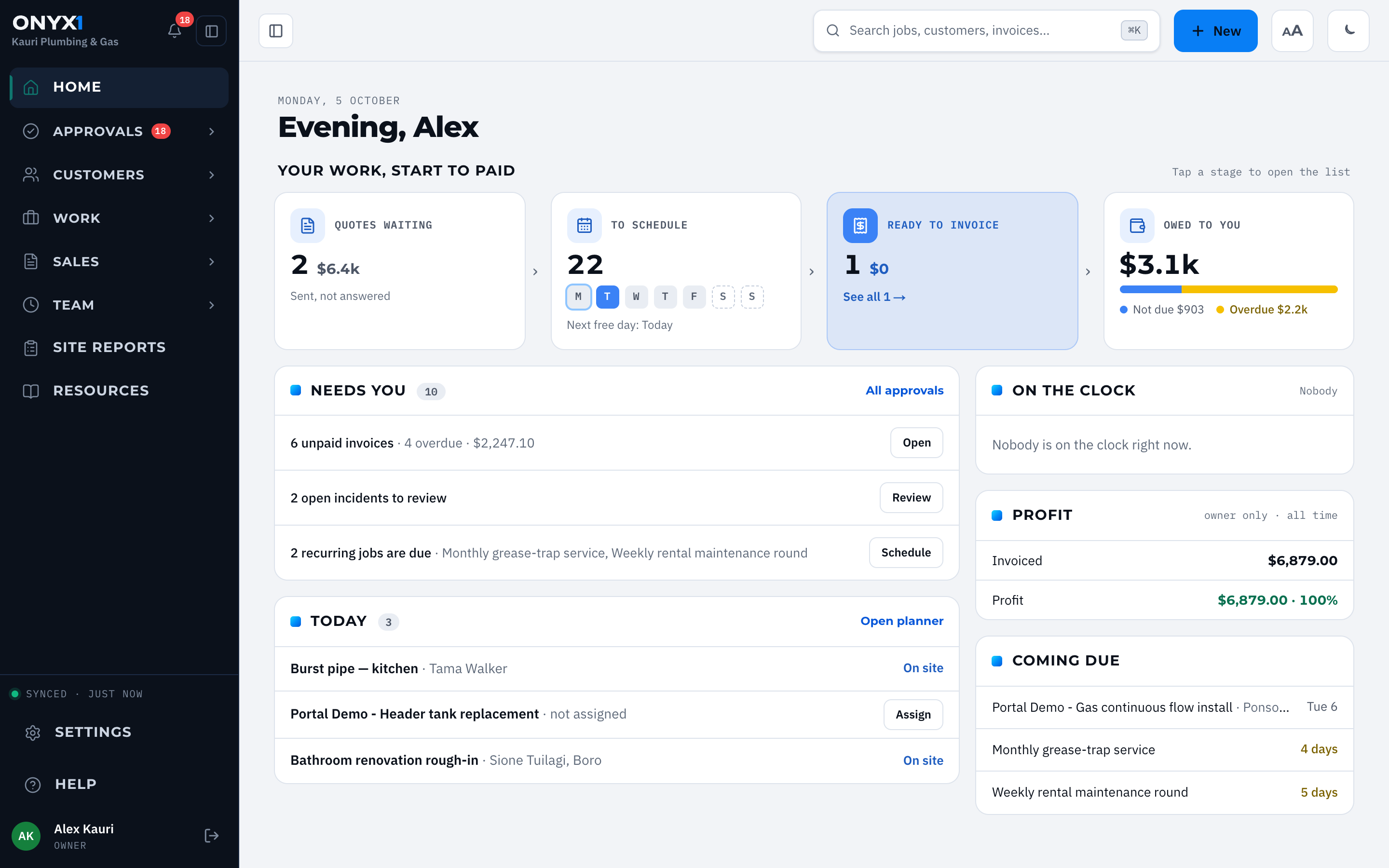Assign the Header tank replacement job

point(913,714)
